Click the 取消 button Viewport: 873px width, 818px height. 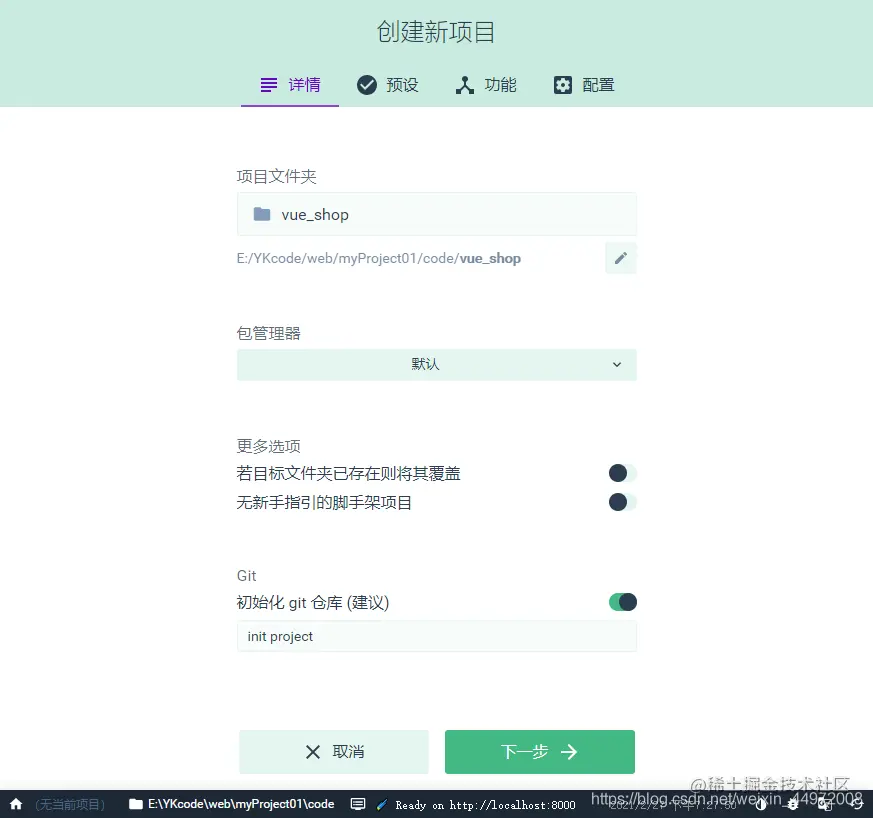[x=333, y=752]
